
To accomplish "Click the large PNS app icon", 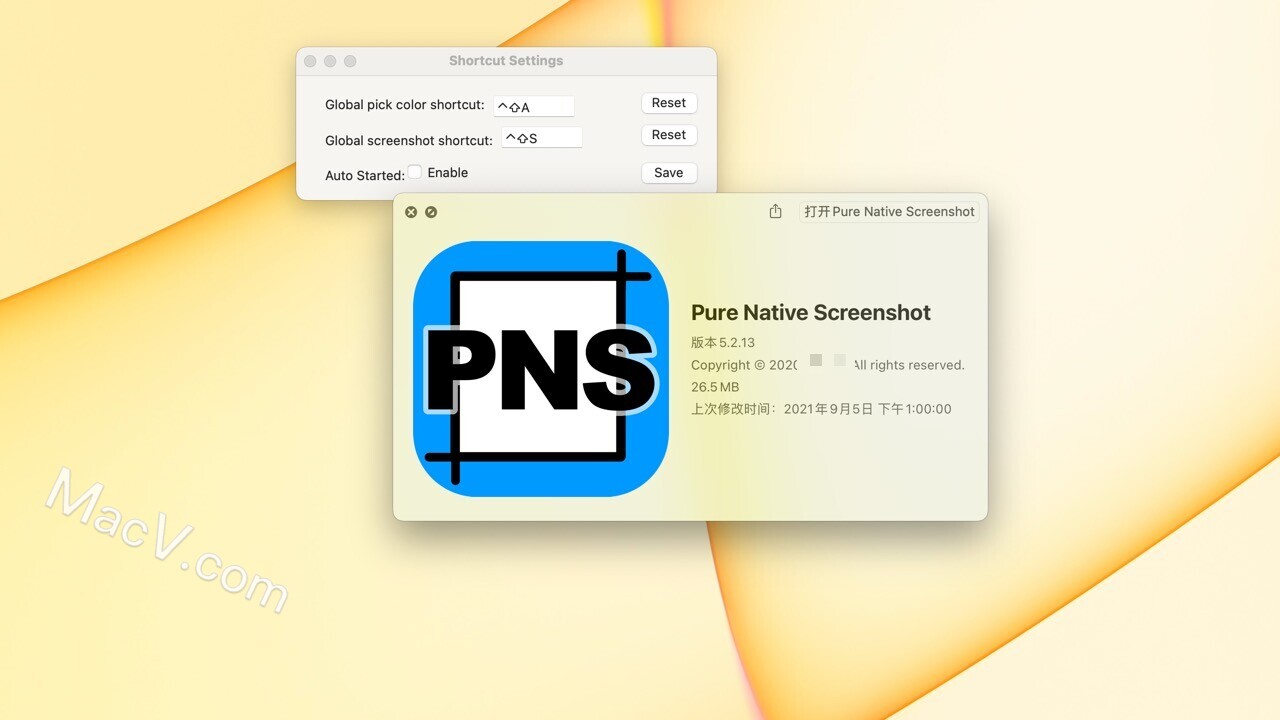I will (x=541, y=369).
